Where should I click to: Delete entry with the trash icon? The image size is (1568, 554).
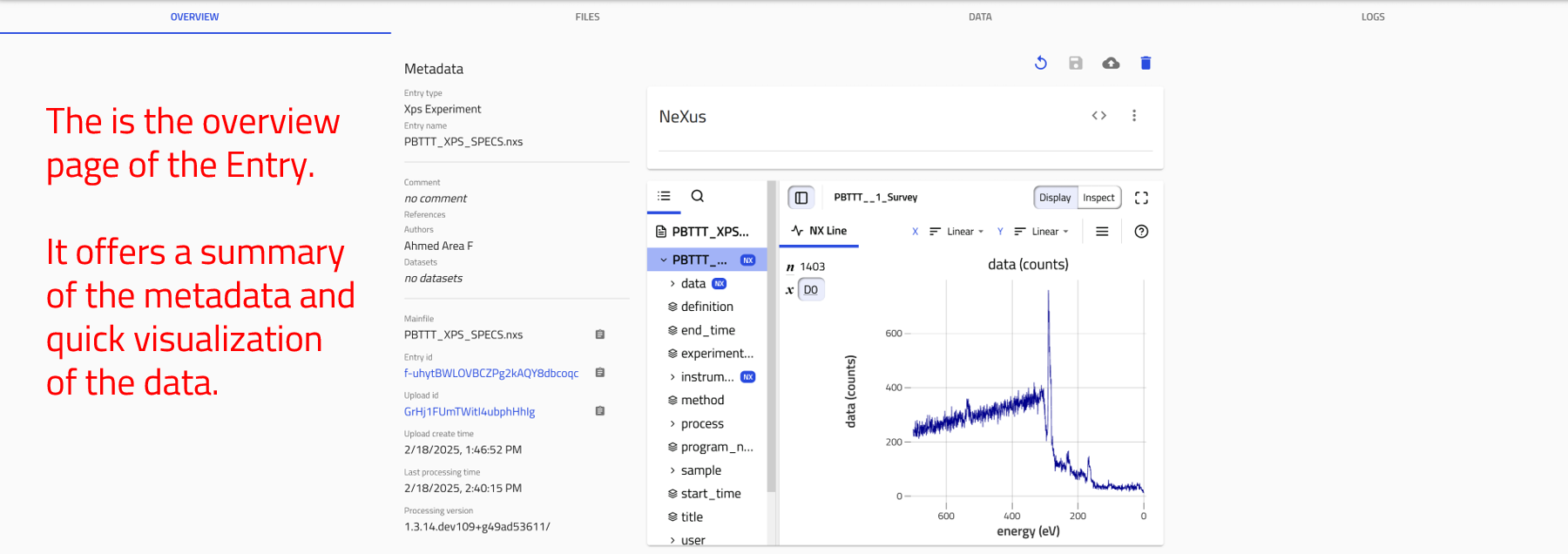1146,63
